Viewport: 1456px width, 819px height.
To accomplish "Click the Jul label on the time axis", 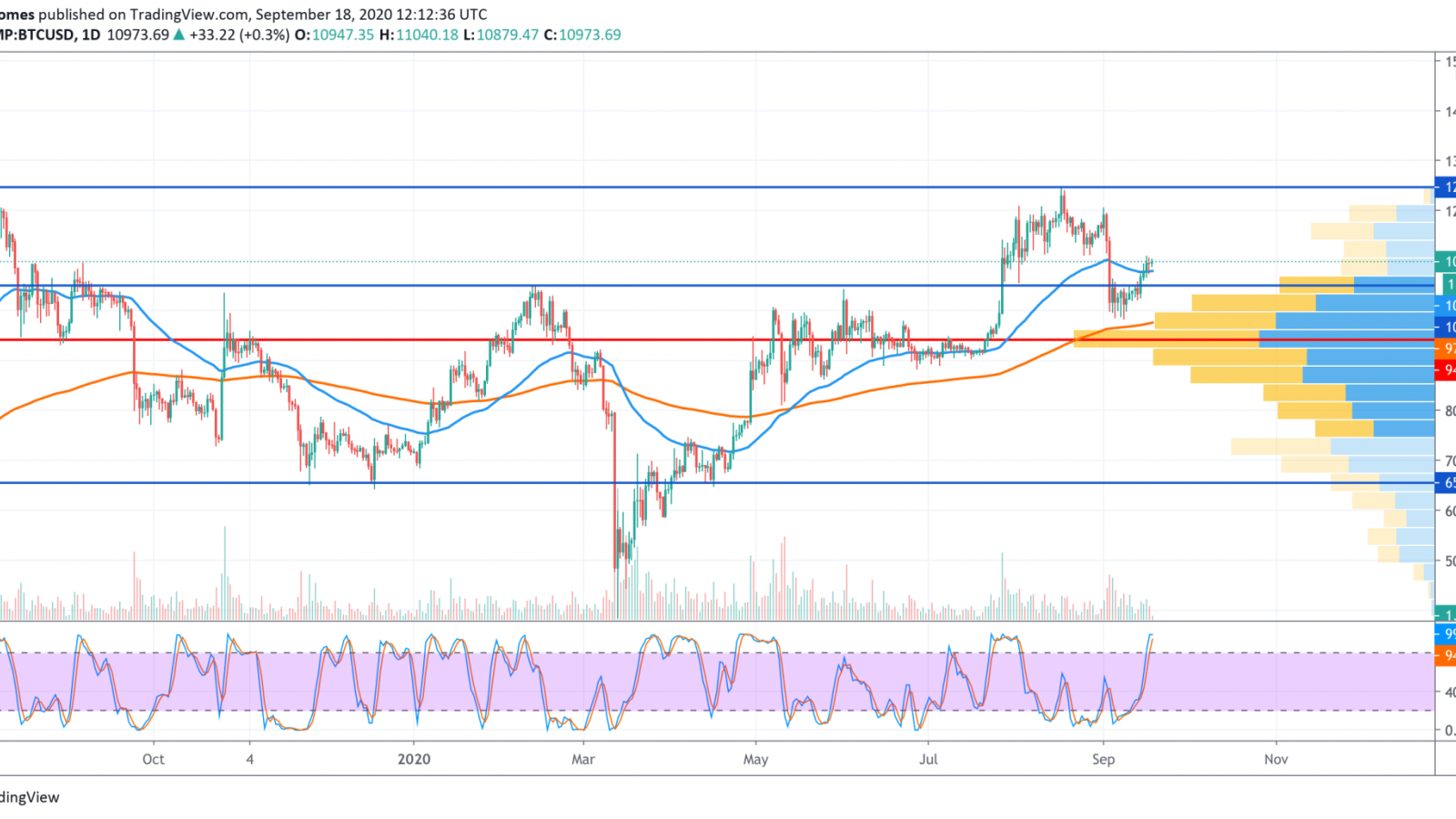I will (x=929, y=759).
